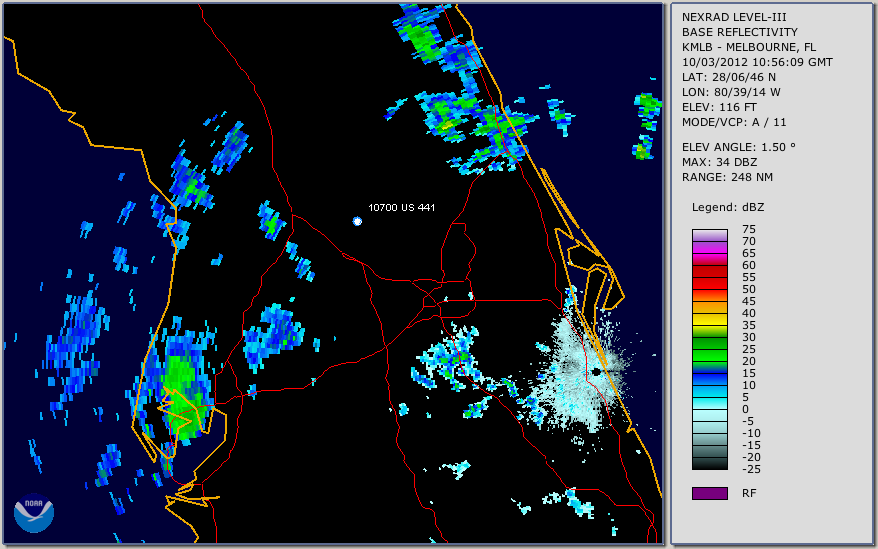Select 'KMLB - MELBOURNE, FL' station text

(x=749, y=47)
